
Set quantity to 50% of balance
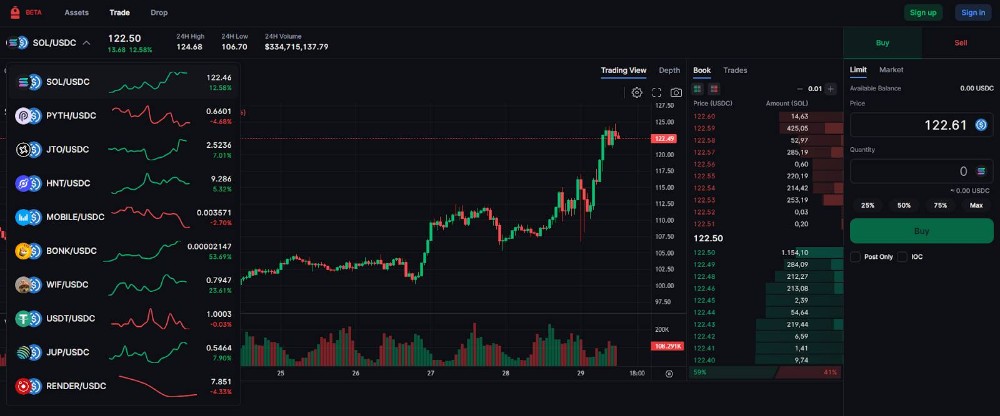click(x=904, y=205)
